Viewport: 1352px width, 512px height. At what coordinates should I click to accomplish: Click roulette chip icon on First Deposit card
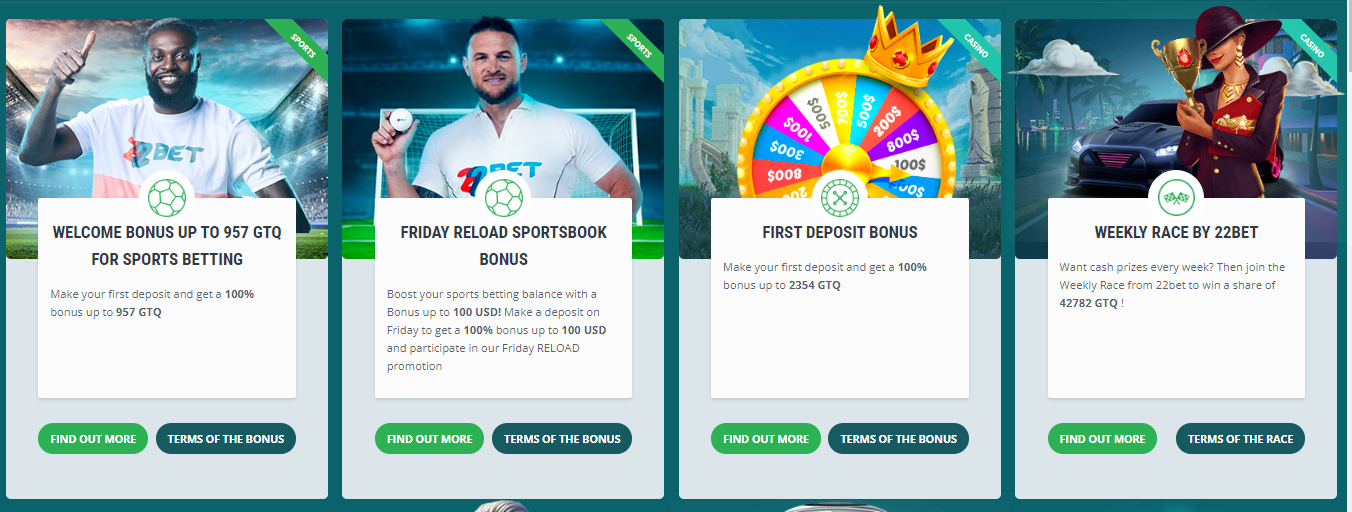pyautogui.click(x=839, y=198)
